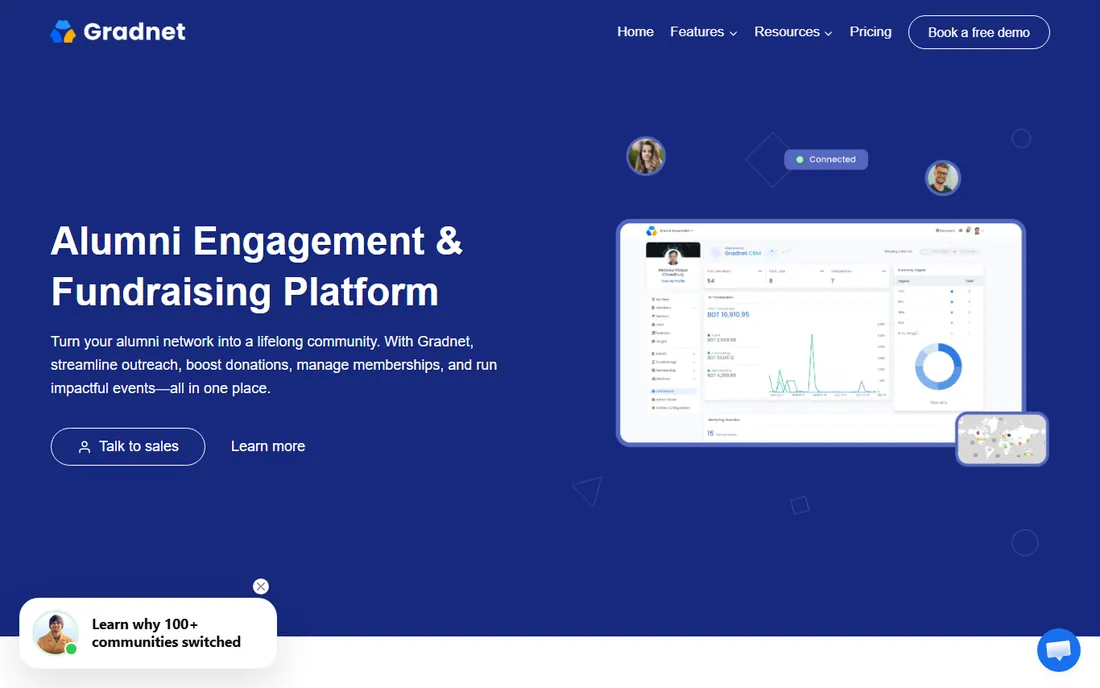The width and height of the screenshot is (1100, 688).
Task: Click the woman's avatar photo
Action: tap(645, 156)
